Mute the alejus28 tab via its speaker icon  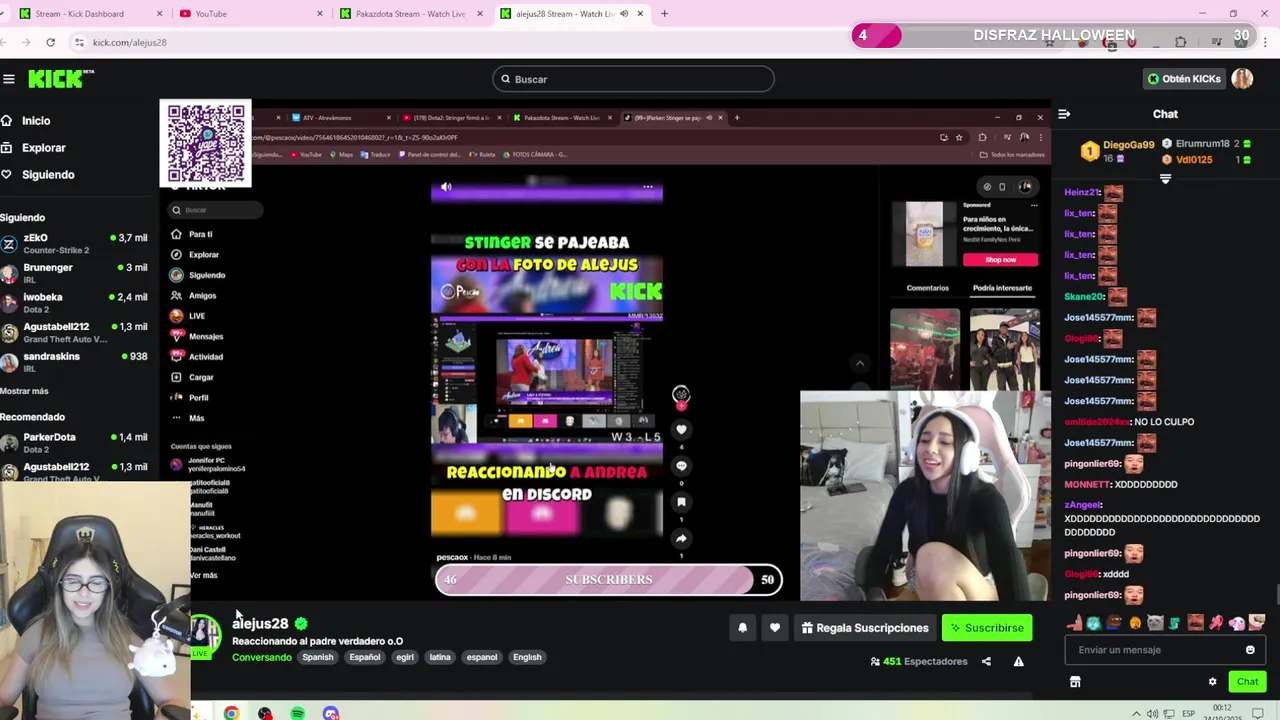[624, 14]
